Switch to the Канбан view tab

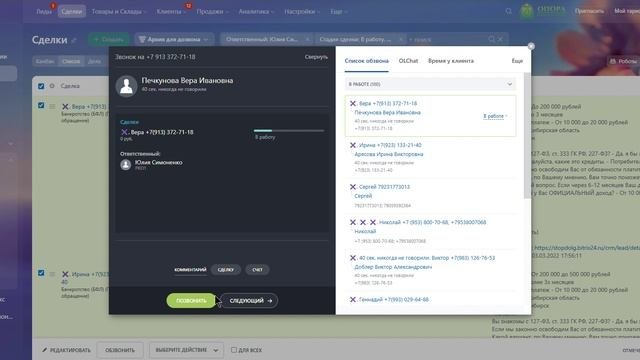coord(45,61)
